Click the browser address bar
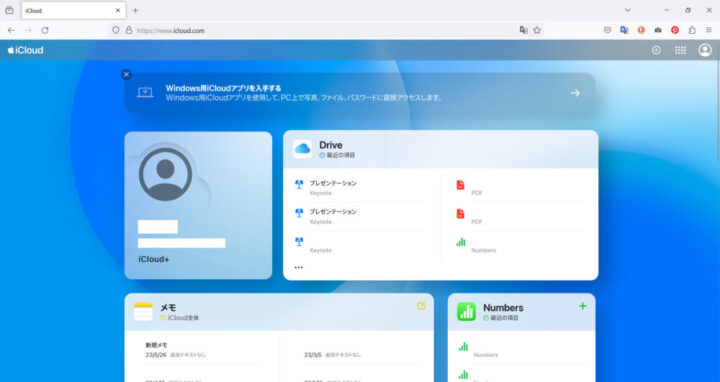720x382 pixels. pos(326,30)
